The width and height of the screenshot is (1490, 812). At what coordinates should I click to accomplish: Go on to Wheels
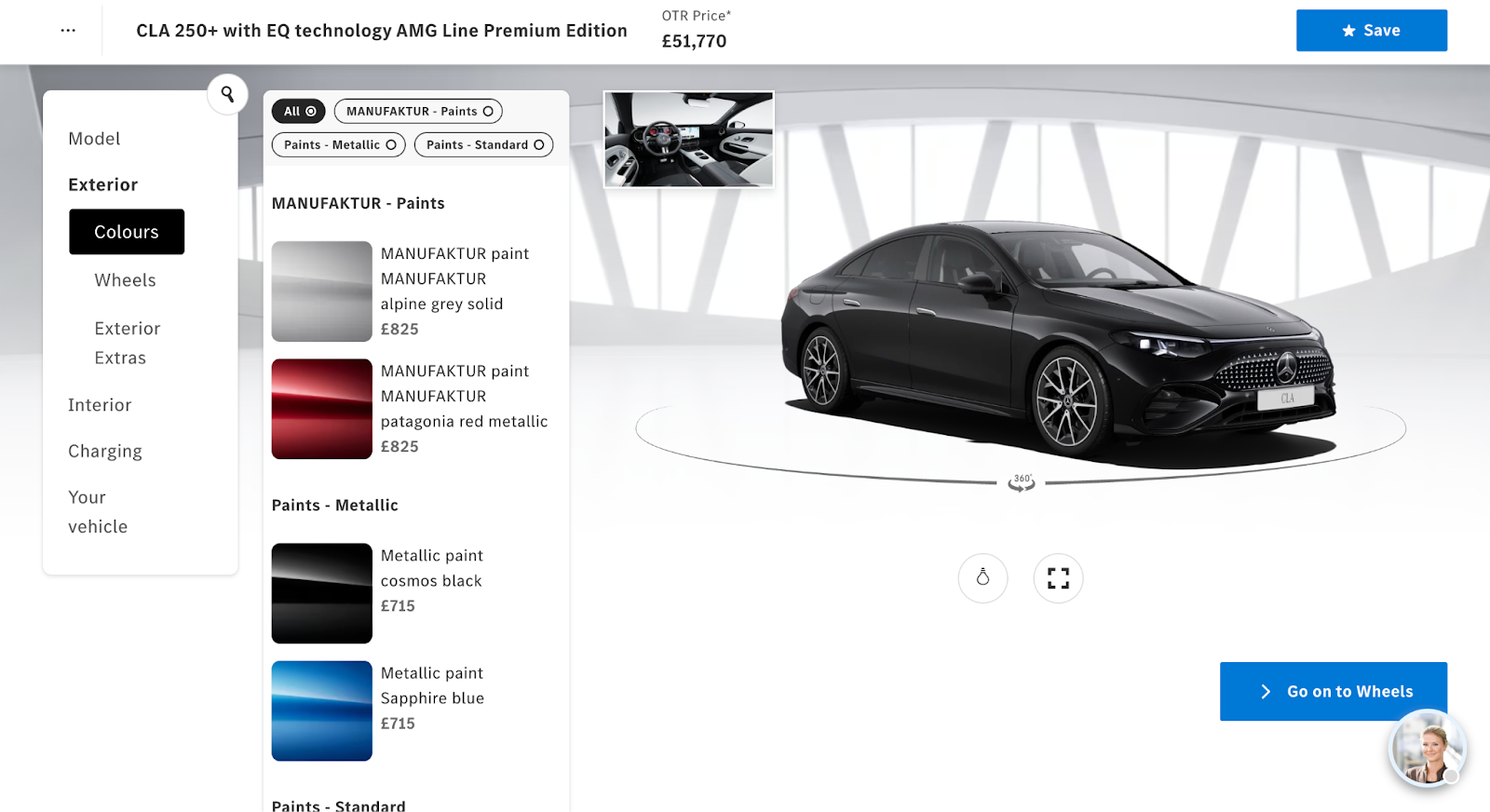click(x=1333, y=691)
